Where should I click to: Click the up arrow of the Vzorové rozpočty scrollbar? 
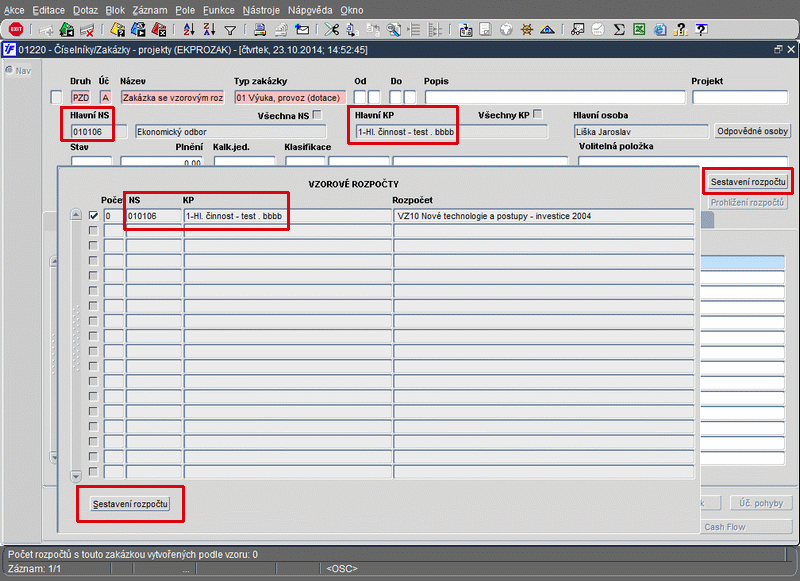tap(76, 214)
